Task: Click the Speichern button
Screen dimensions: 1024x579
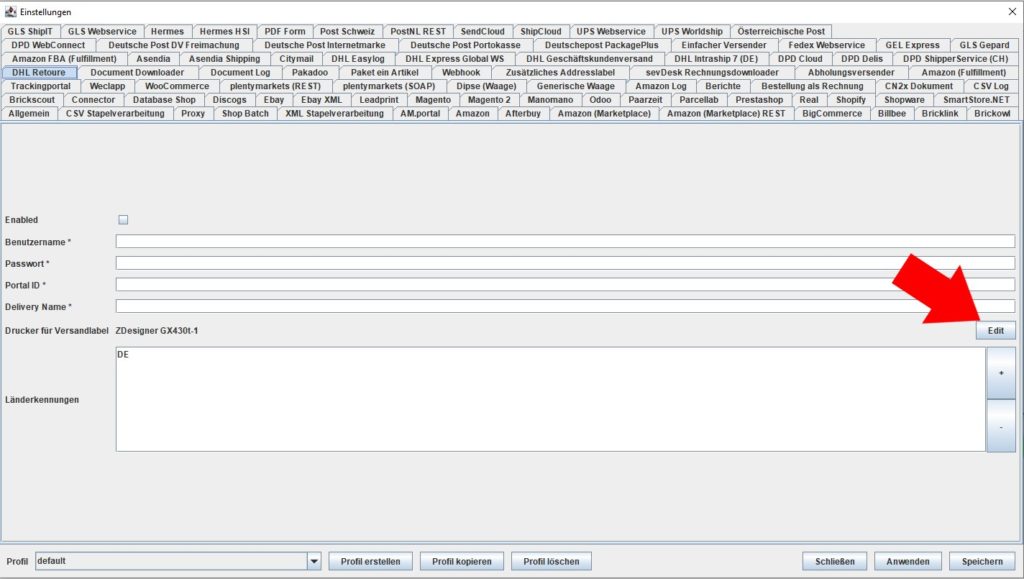Action: point(982,561)
